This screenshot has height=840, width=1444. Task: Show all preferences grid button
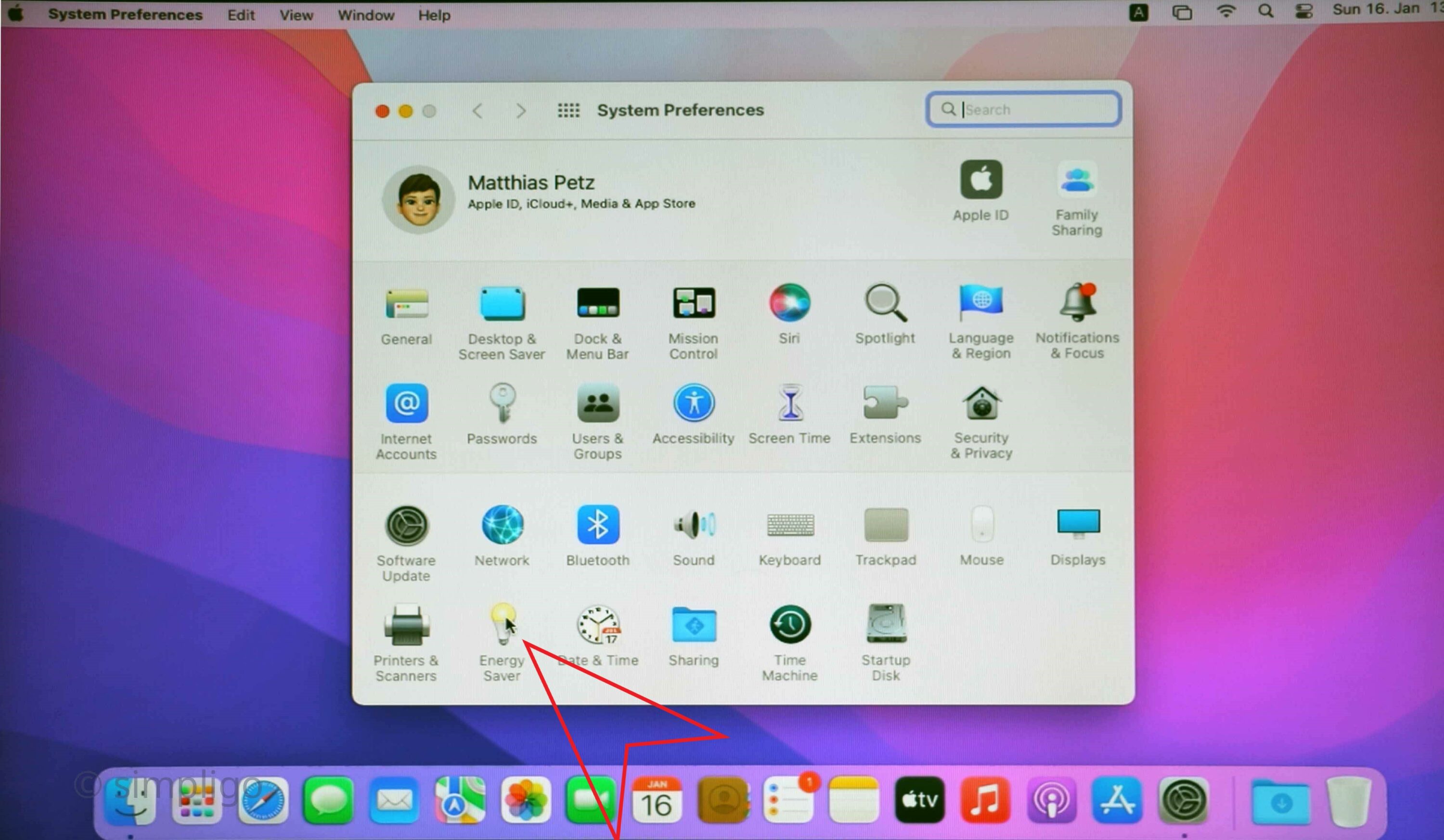point(568,110)
